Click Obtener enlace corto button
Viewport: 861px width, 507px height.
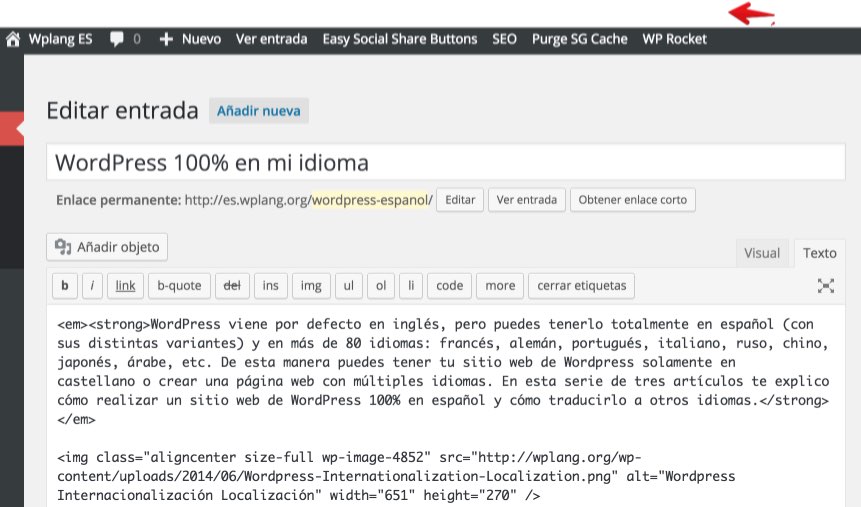pos(633,200)
